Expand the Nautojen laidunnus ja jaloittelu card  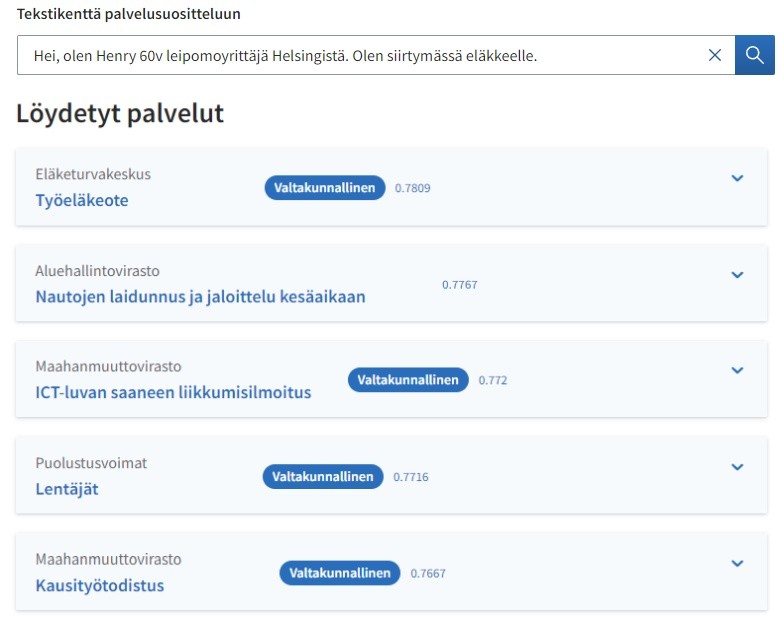coord(737,275)
